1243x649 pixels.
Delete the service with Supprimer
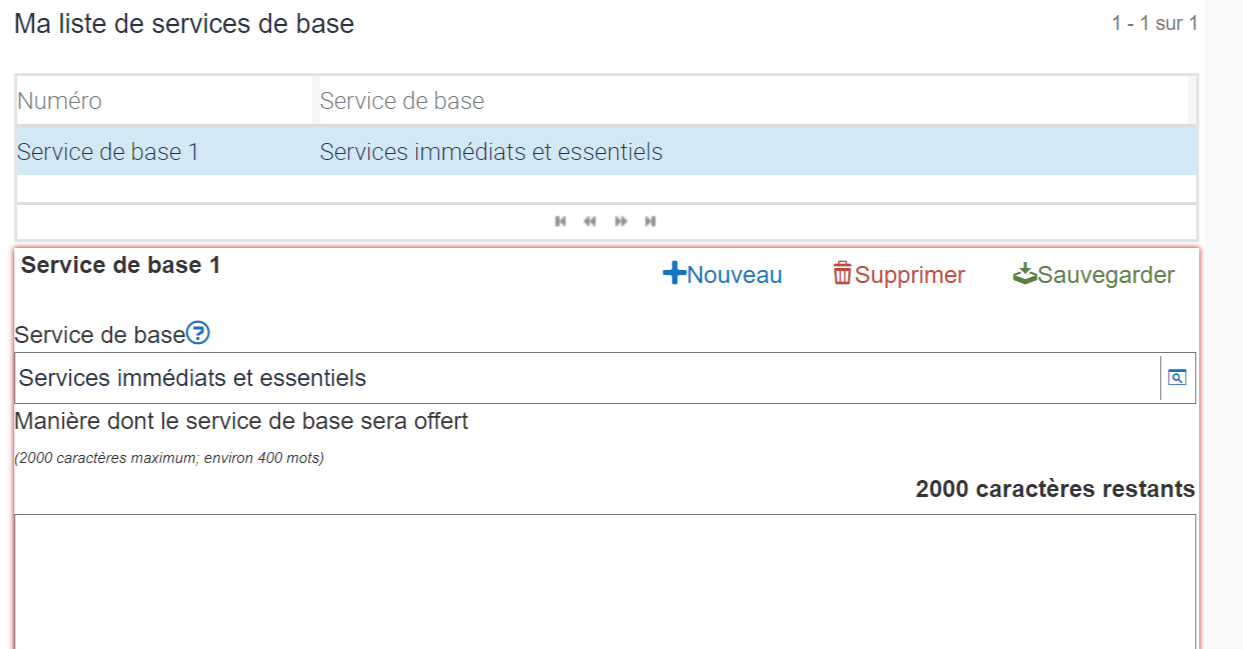pyautogui.click(x=899, y=275)
